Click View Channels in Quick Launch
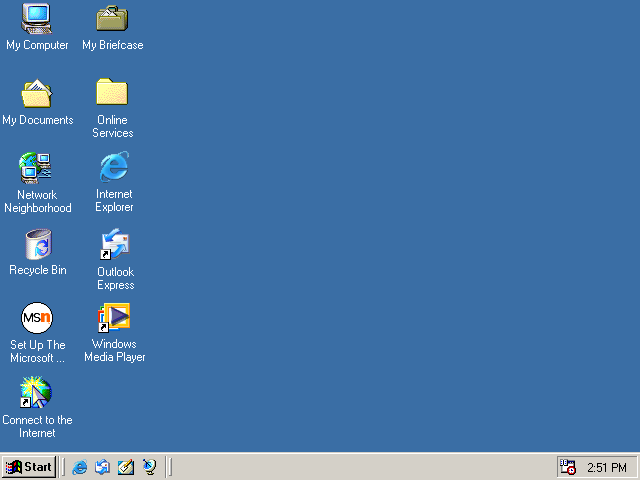 coord(149,467)
